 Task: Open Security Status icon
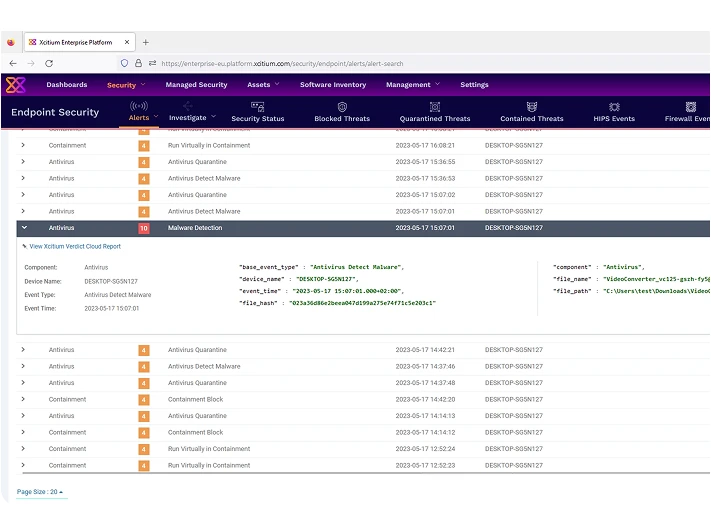(x=257, y=106)
